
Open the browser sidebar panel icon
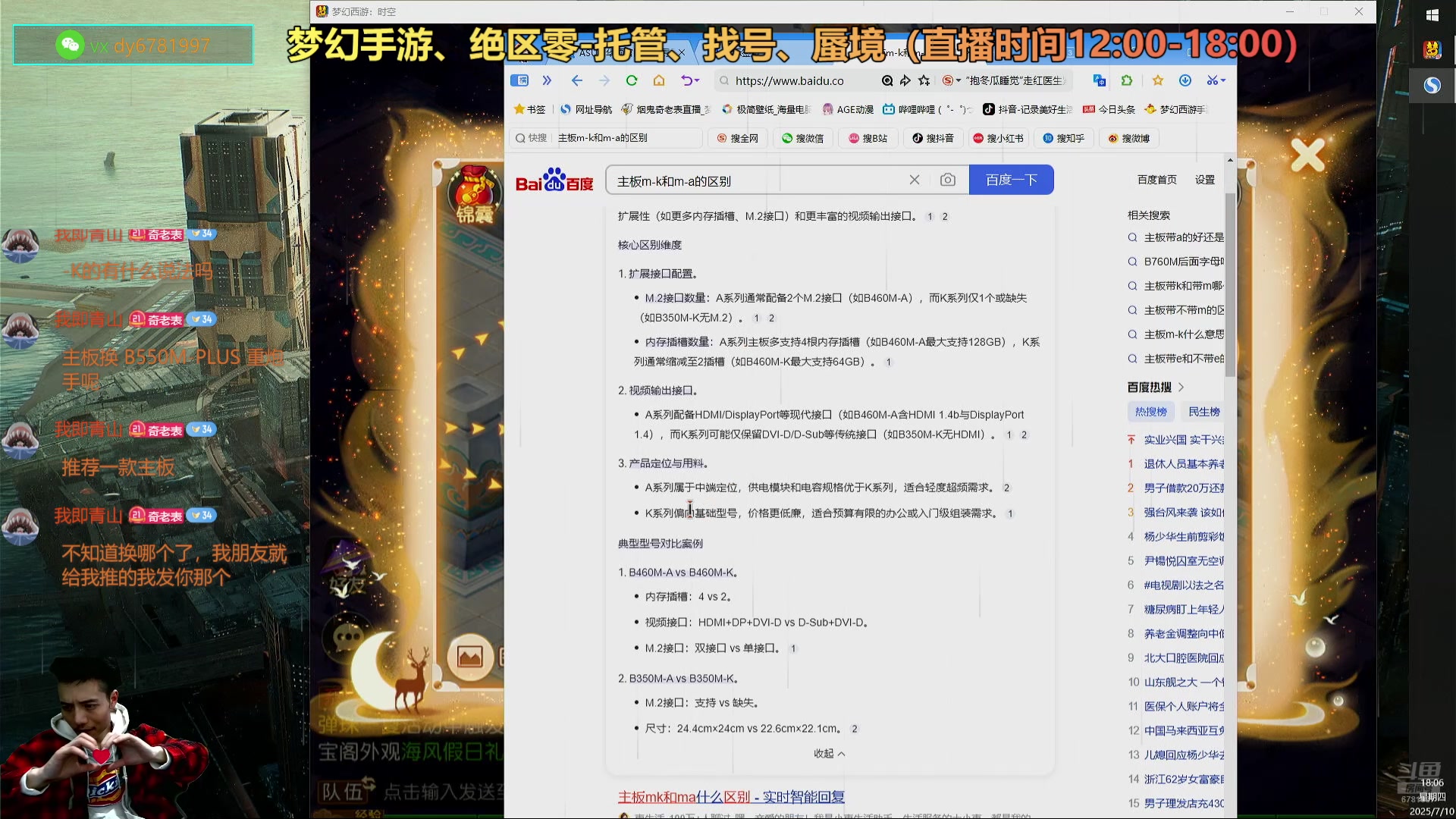point(519,80)
